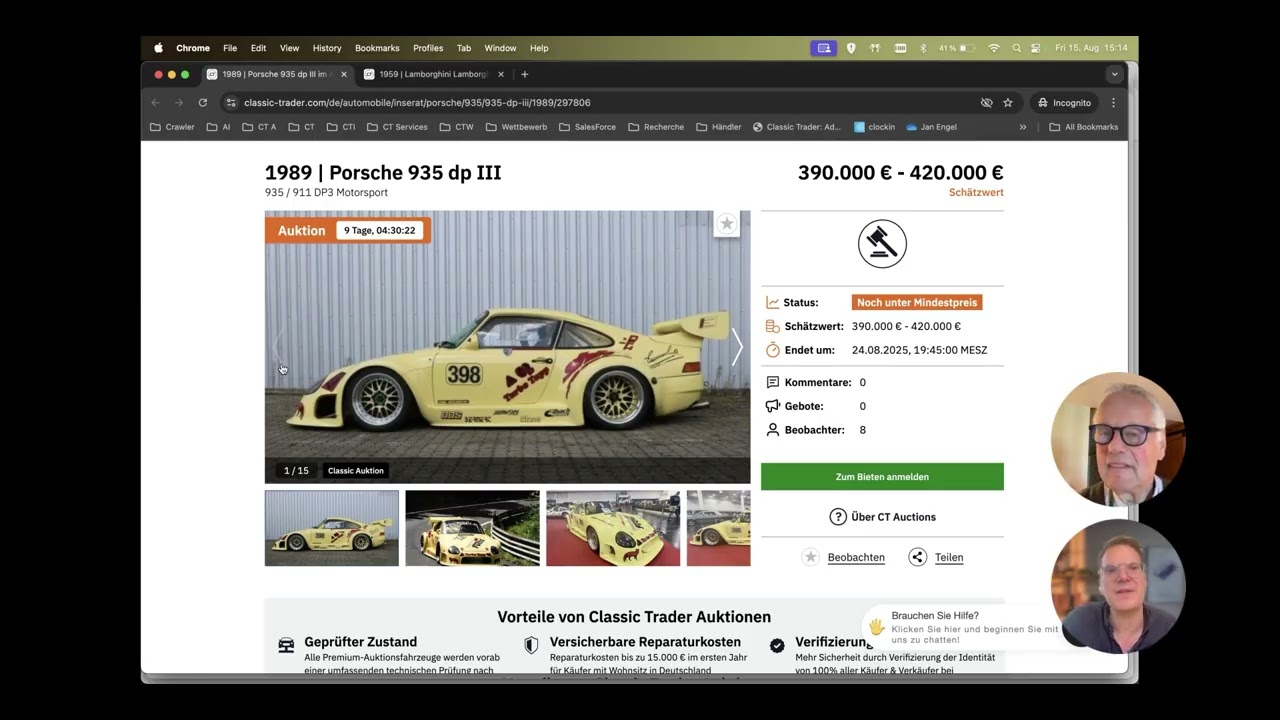Bookmark this page with the star
1280x720 pixels.
pos(1008,102)
